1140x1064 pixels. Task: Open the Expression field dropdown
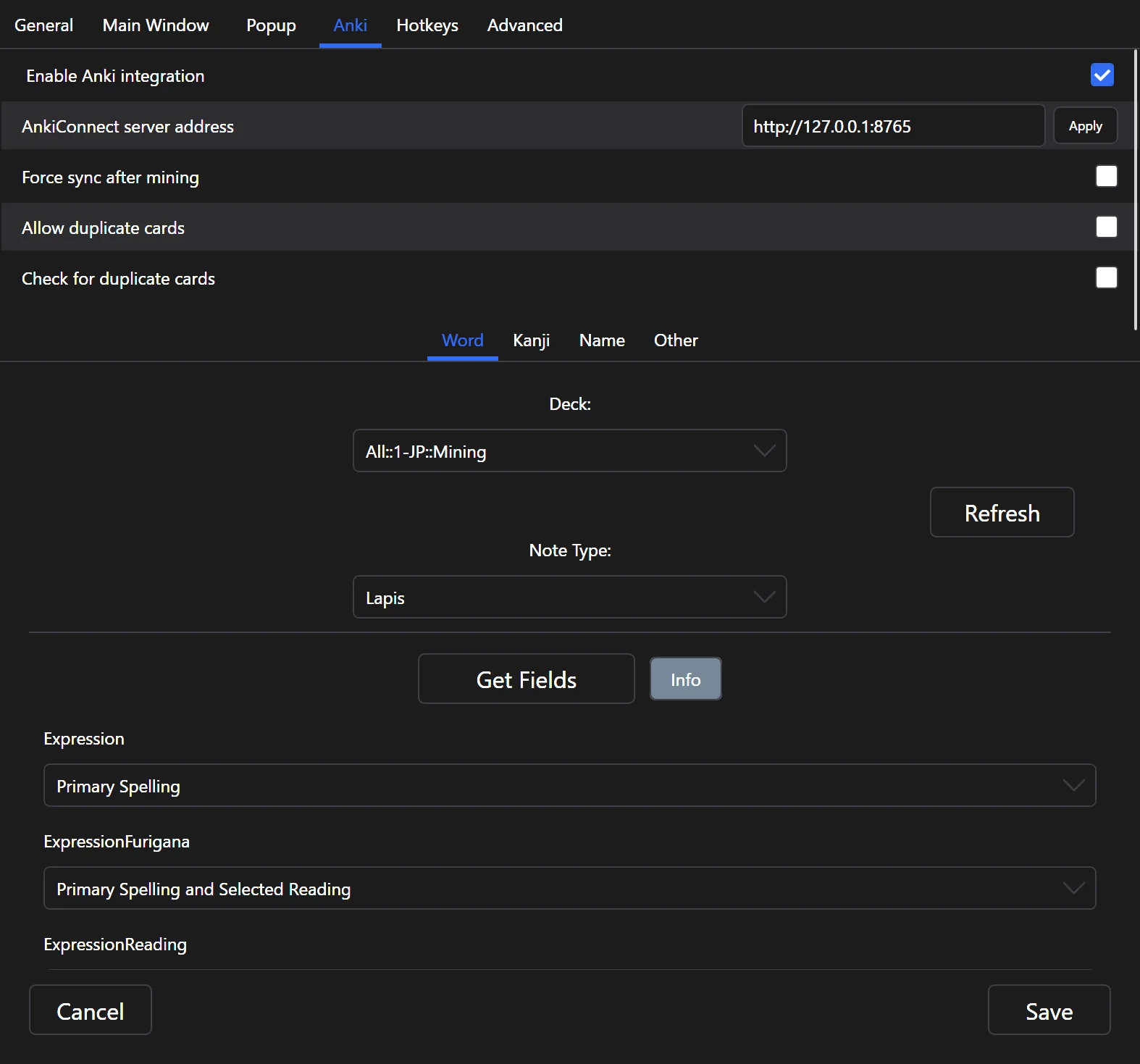(x=569, y=786)
